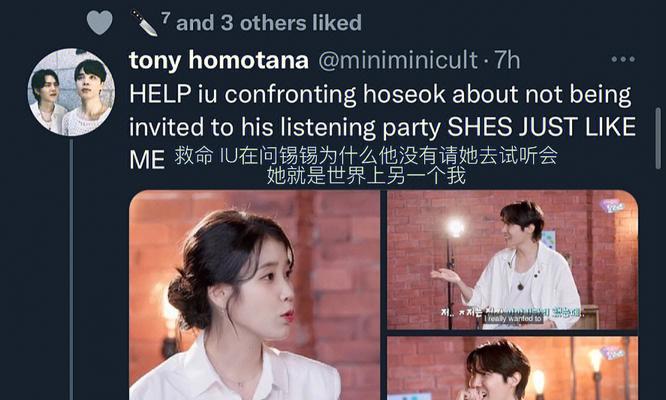This screenshot has height=400, width=666.
Task: Open the "and 3 others liked" list
Action: click(x=269, y=23)
